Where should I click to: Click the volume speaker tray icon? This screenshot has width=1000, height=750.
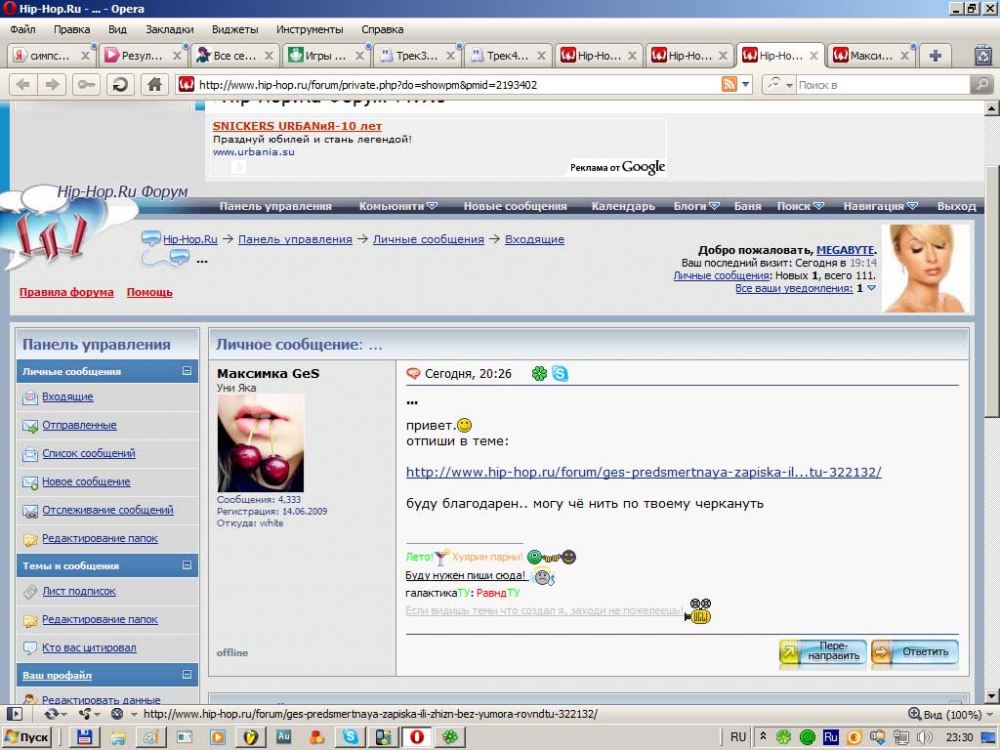(924, 737)
